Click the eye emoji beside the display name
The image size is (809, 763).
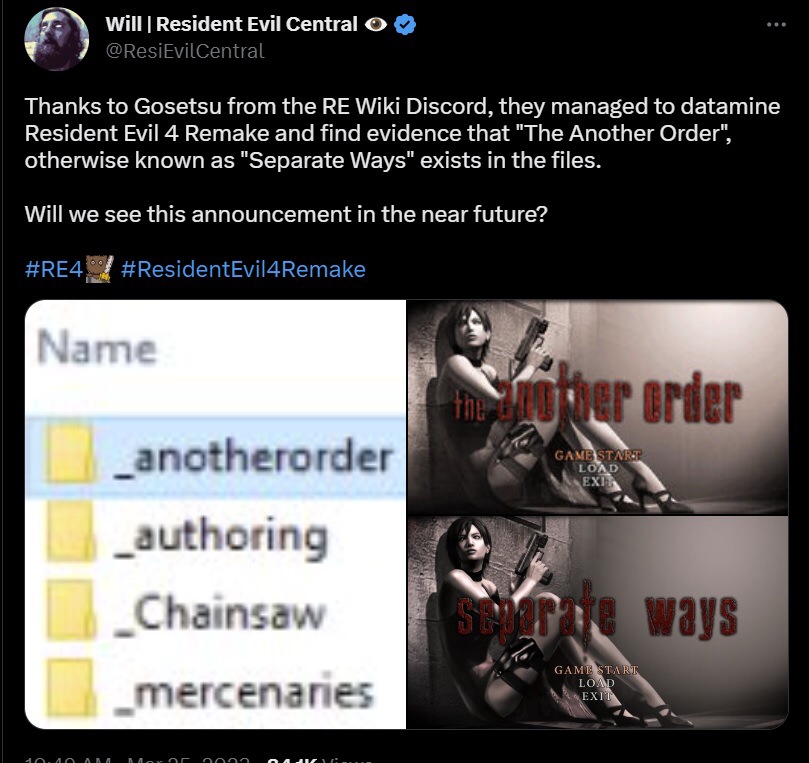click(376, 24)
